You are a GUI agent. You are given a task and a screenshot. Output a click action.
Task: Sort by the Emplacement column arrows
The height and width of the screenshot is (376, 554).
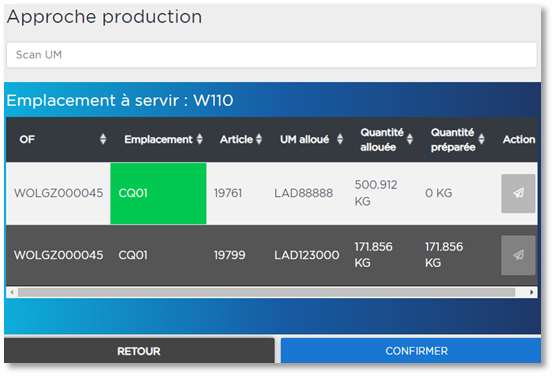pyautogui.click(x=200, y=139)
